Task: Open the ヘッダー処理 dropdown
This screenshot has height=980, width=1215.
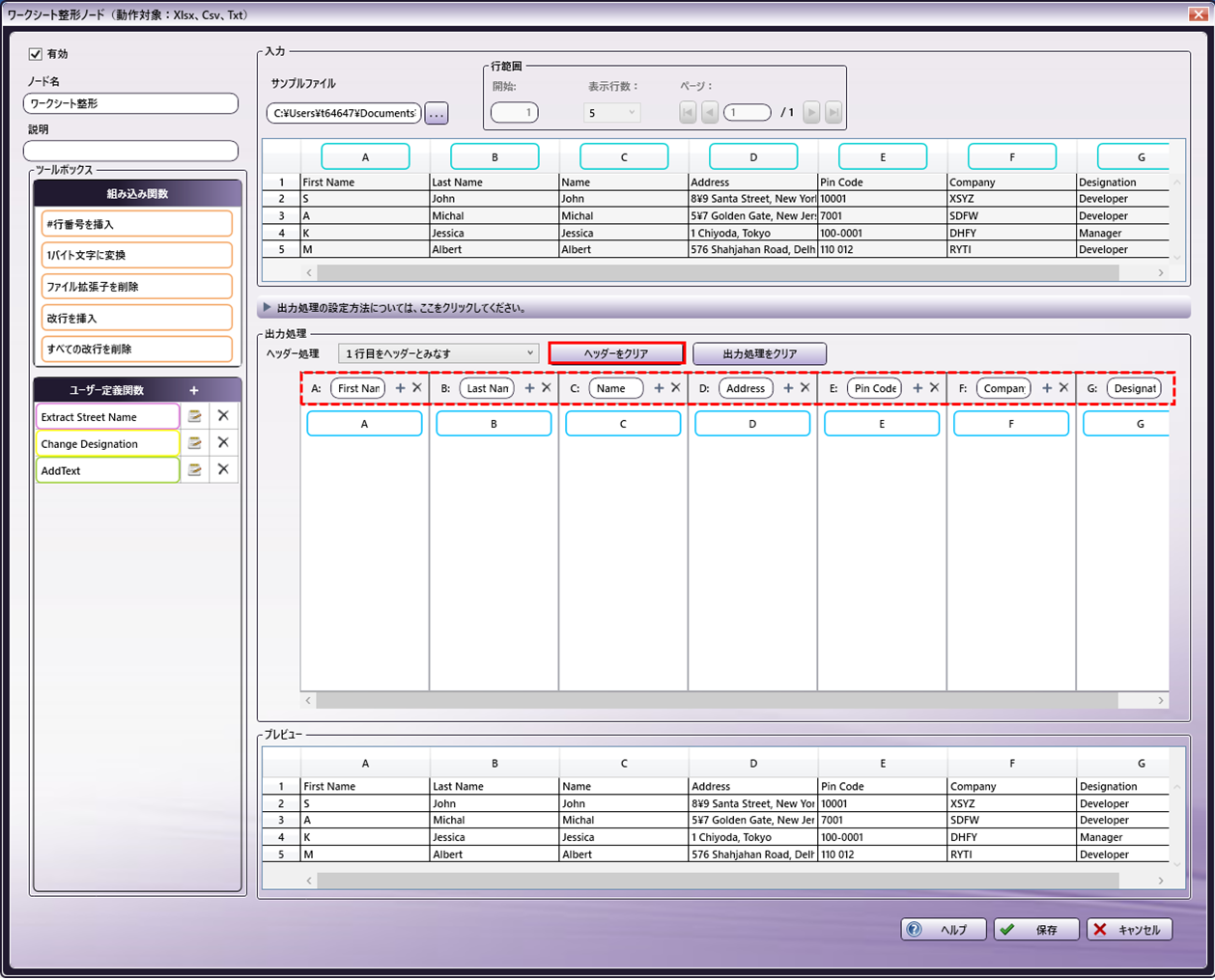Action: tap(438, 353)
